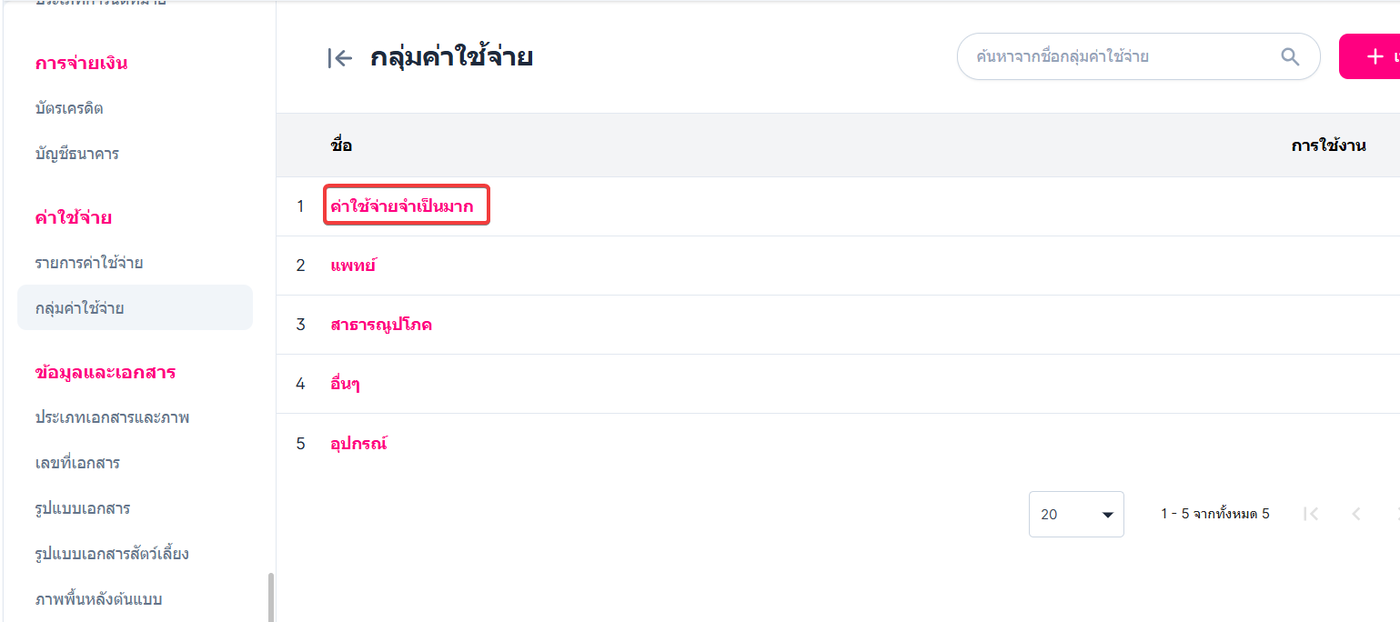Open the rows-per-page dropdown showing 20
The image size is (1400, 622).
click(1076, 514)
